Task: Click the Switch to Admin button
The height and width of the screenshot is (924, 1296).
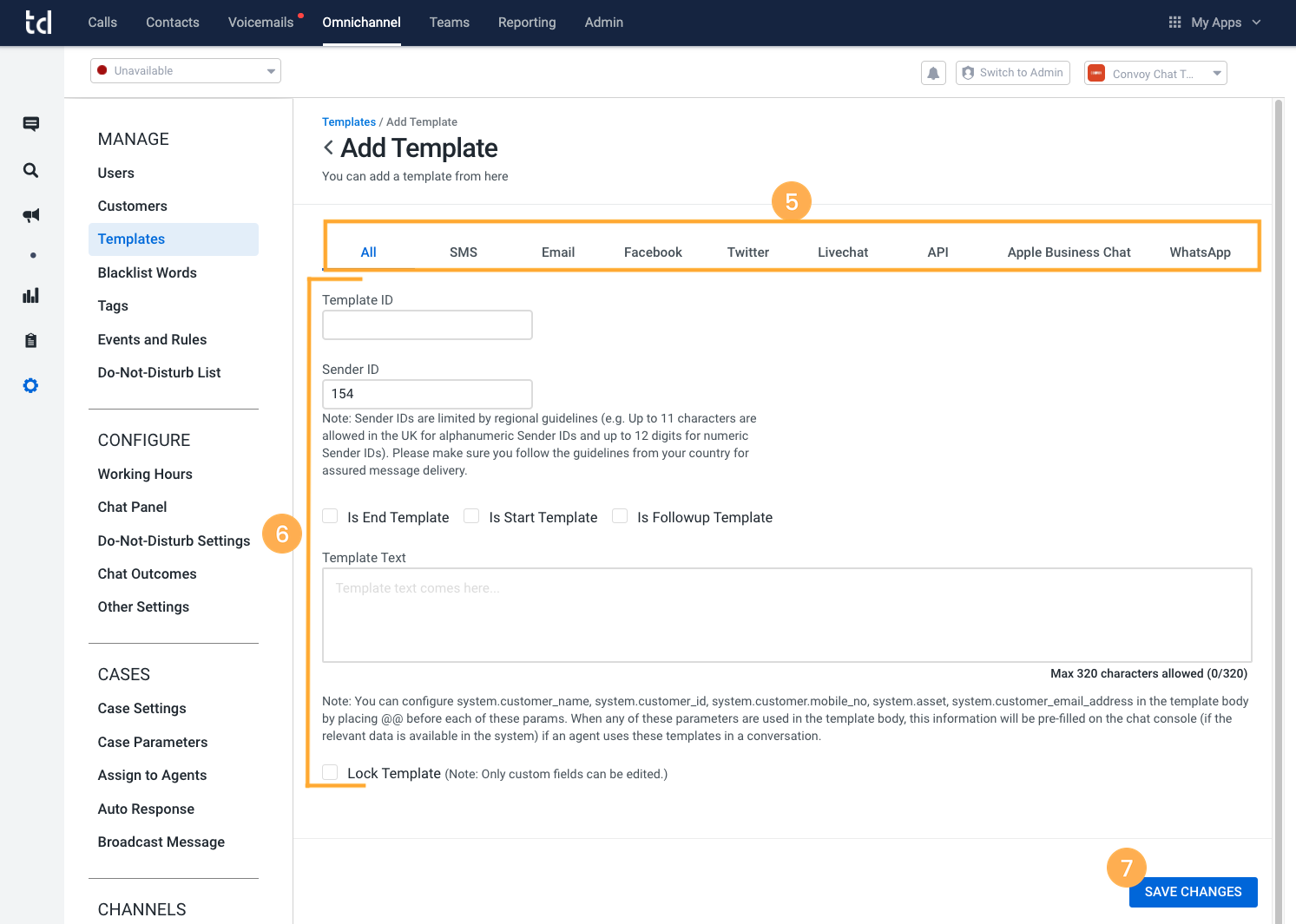Action: 1013,73
